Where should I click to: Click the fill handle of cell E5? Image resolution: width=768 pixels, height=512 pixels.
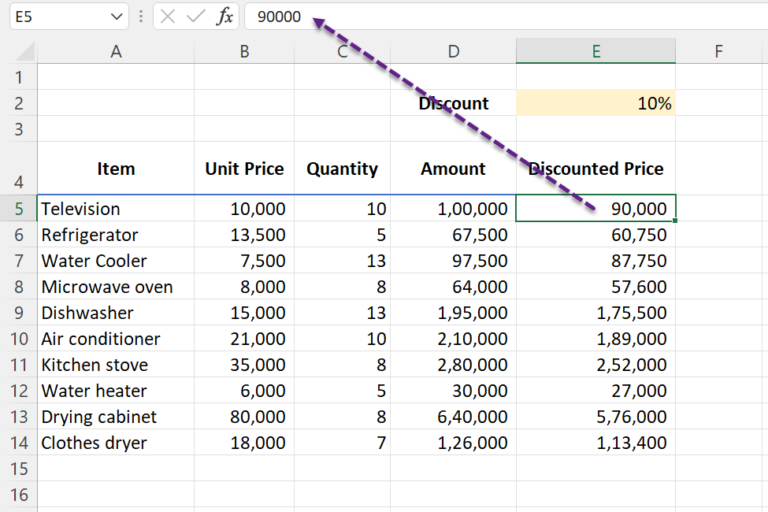(675, 221)
